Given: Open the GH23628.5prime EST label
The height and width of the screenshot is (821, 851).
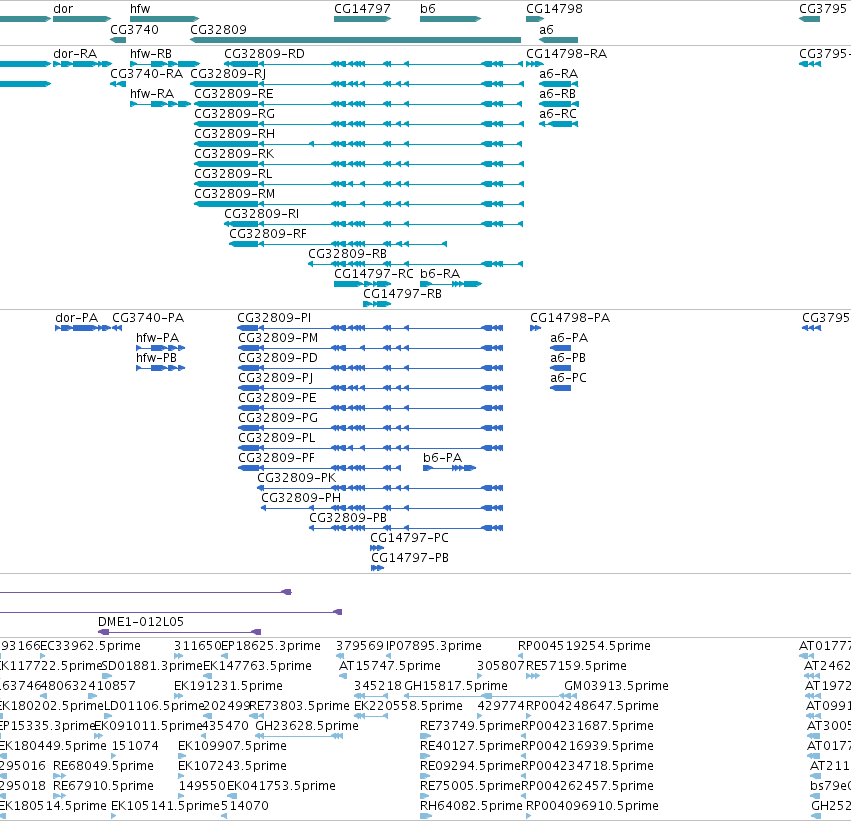Looking at the screenshot, I should pos(307,726).
